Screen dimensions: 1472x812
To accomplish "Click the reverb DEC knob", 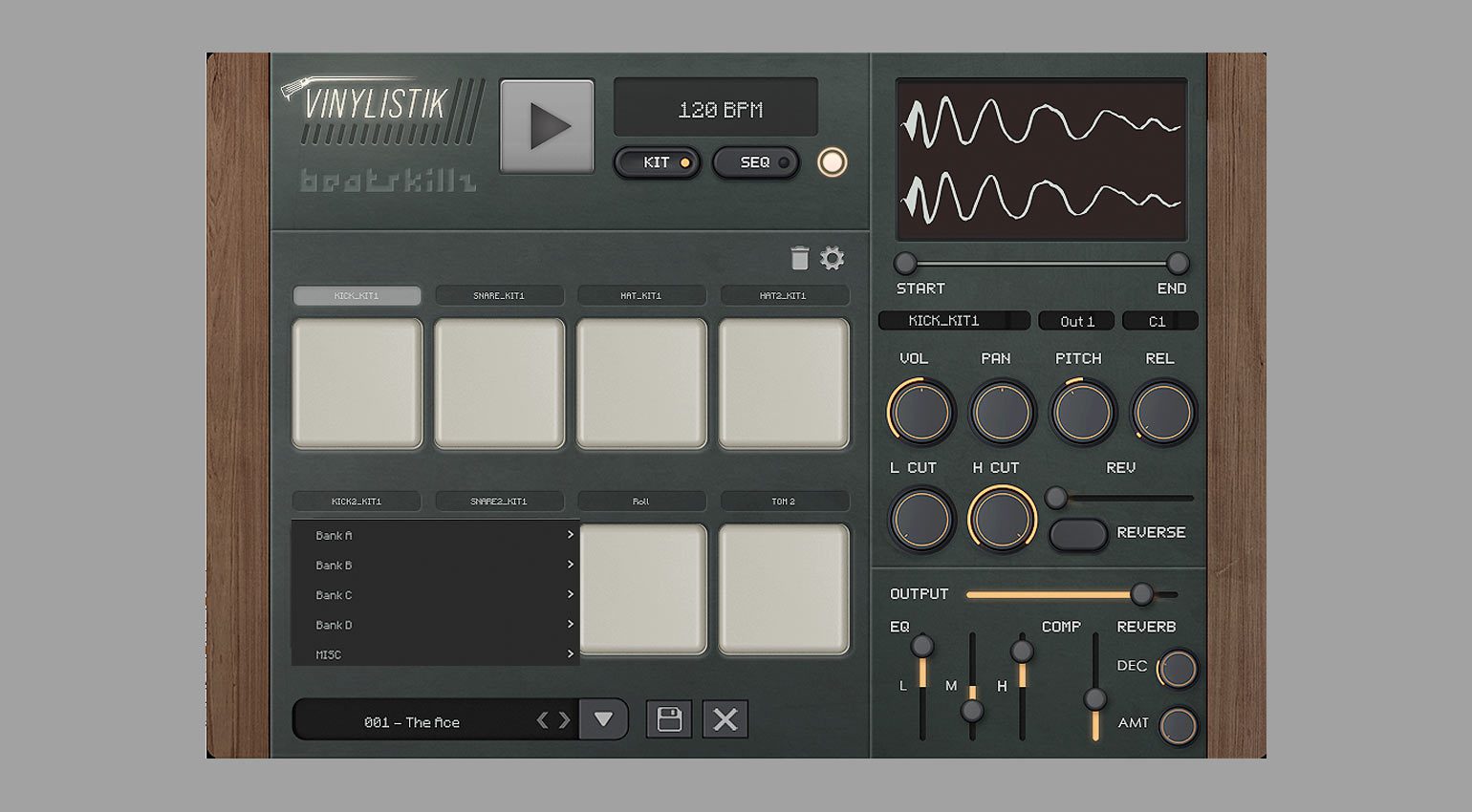I will (1178, 669).
